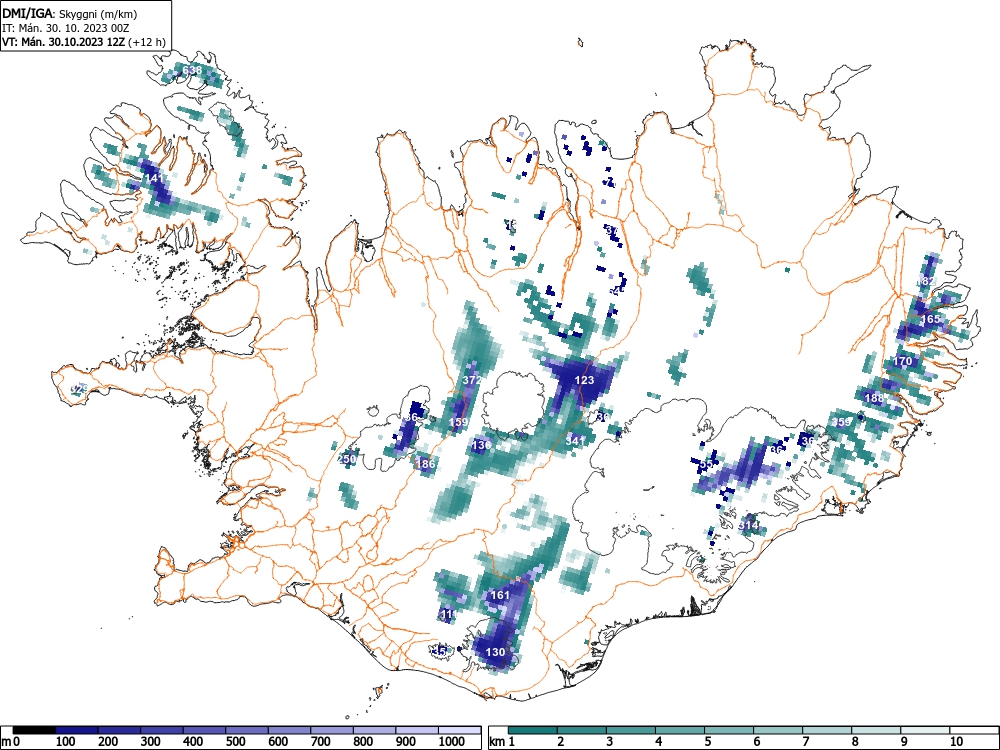Click the 188 value label
The width and height of the screenshot is (1000, 750).
[x=874, y=398]
